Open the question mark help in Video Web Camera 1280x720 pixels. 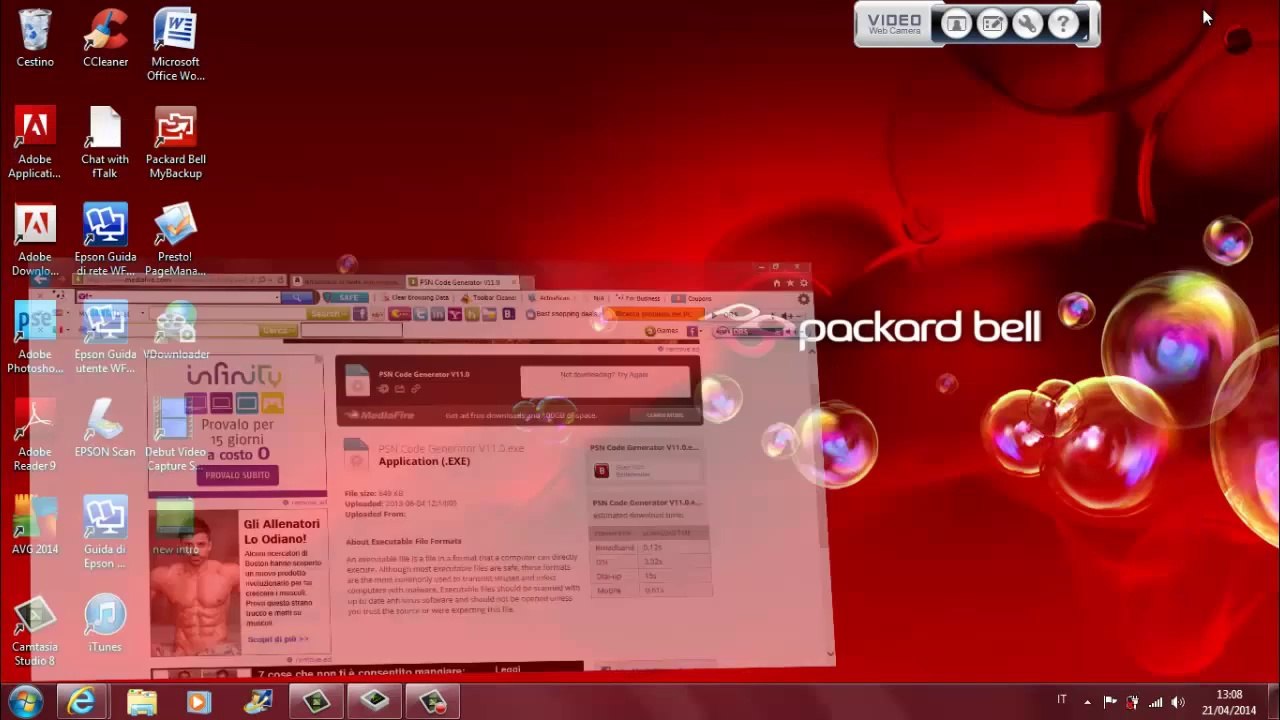(1063, 24)
